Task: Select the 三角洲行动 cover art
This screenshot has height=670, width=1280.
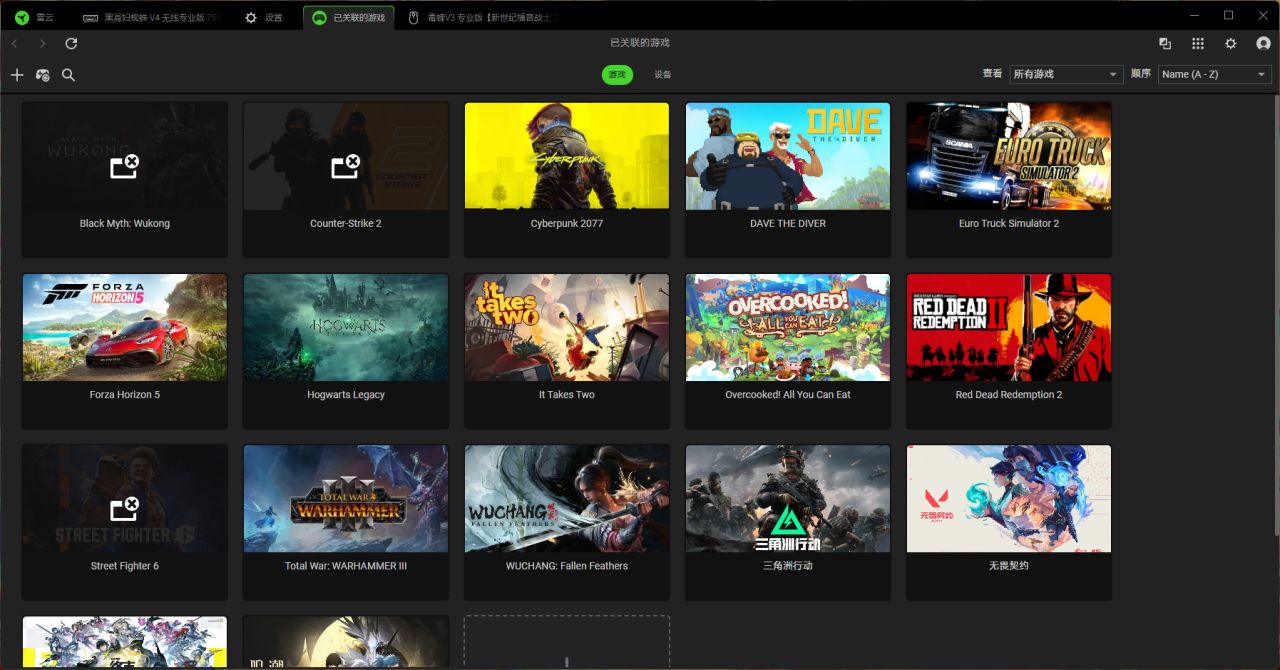Action: [788, 498]
